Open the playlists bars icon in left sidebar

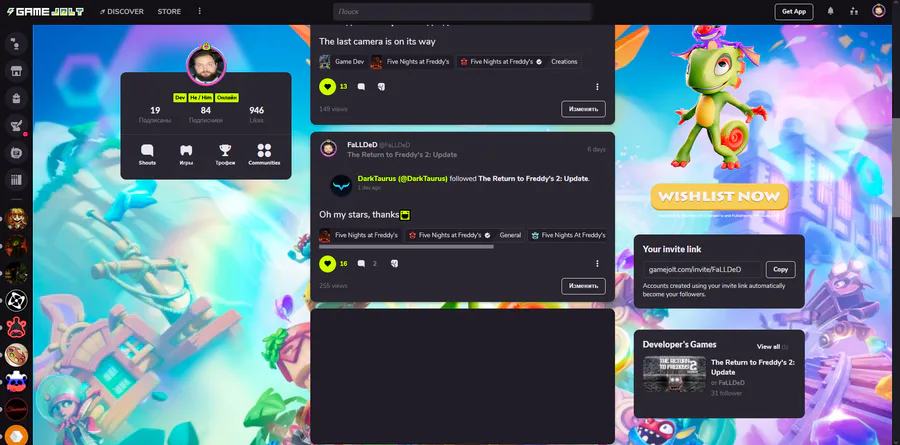point(17,180)
